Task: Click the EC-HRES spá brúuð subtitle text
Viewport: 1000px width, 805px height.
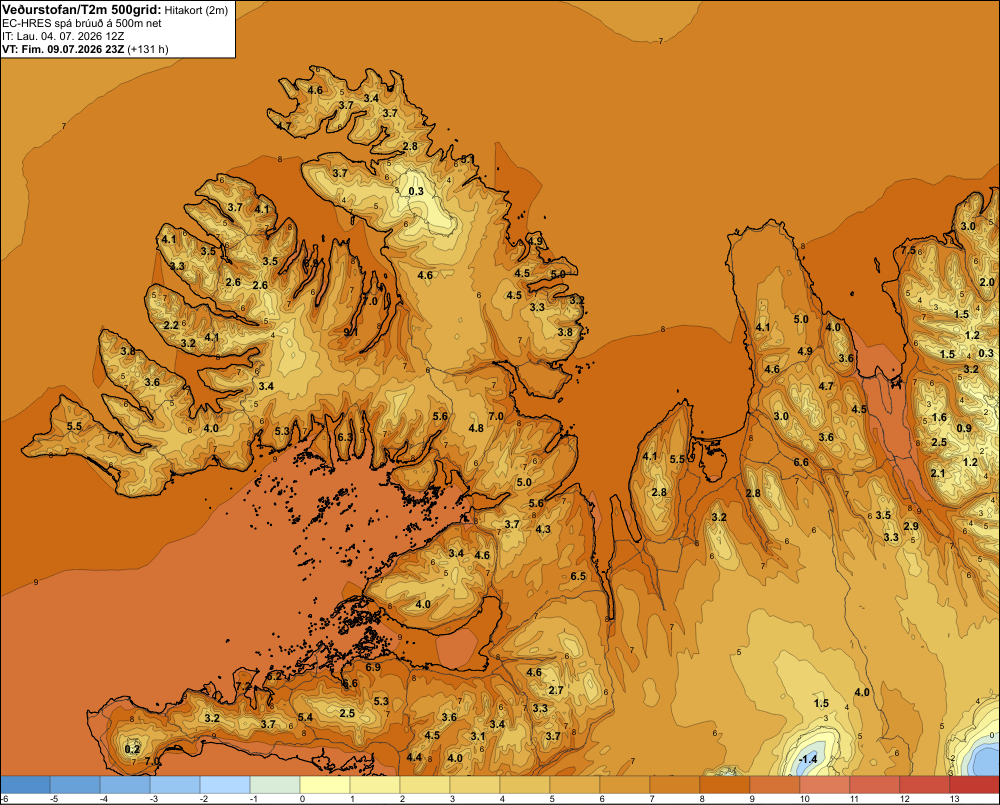Action: [x=82, y=24]
